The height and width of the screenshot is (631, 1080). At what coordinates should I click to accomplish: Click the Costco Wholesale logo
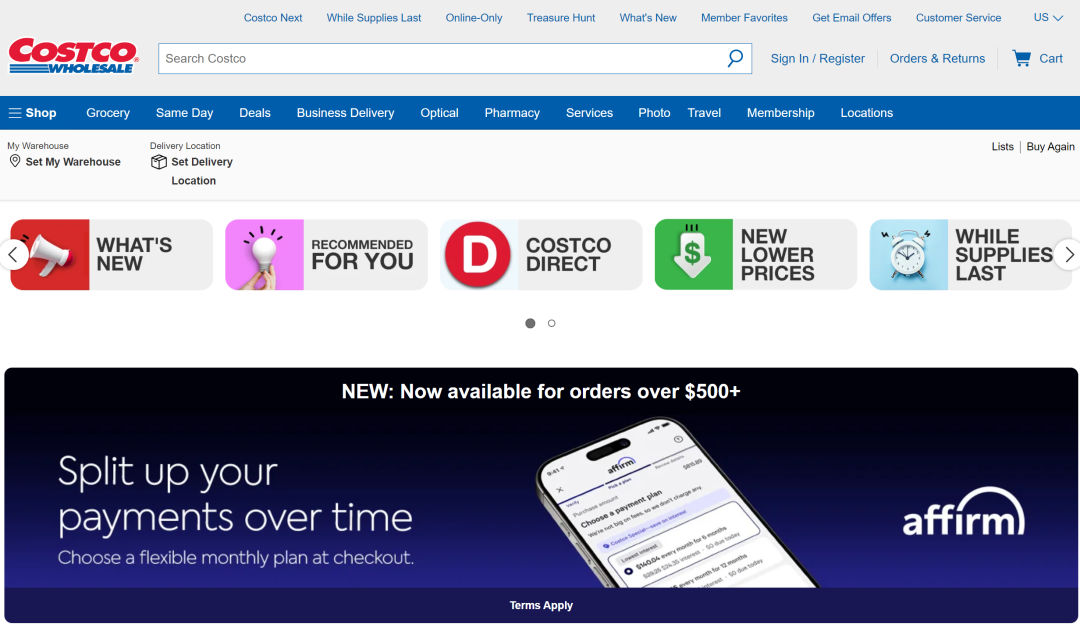tap(73, 56)
